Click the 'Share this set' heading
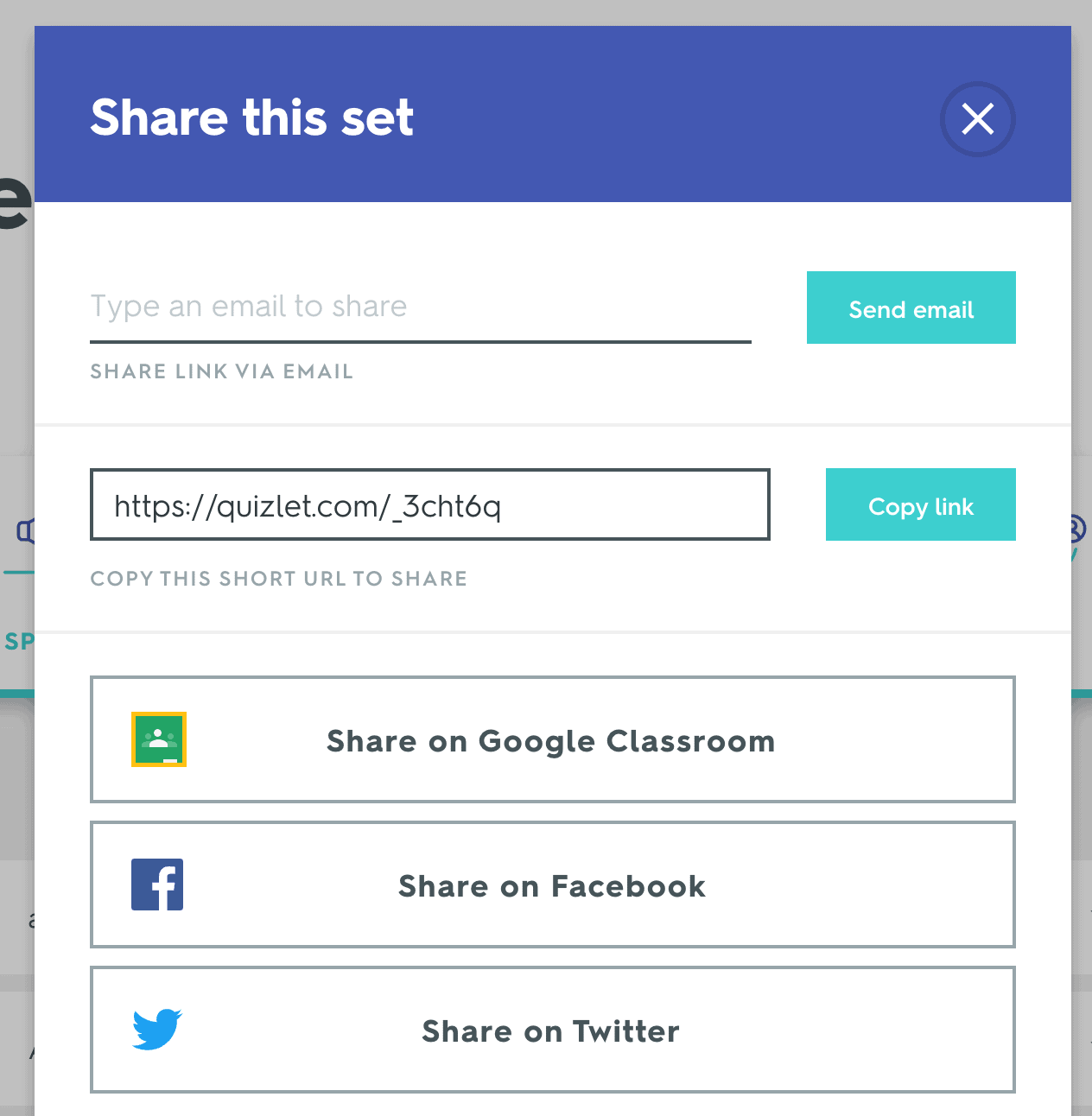 [252, 117]
